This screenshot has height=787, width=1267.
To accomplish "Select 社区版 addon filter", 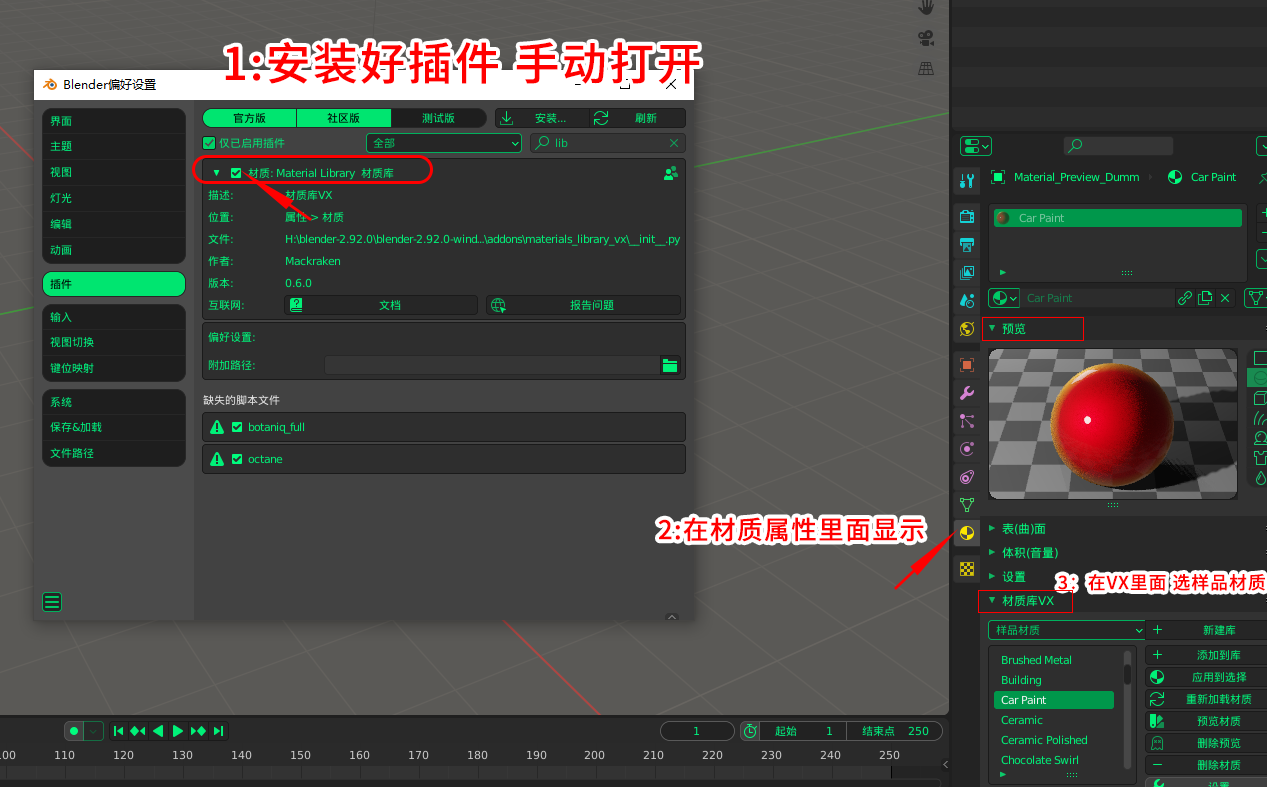I will point(343,118).
